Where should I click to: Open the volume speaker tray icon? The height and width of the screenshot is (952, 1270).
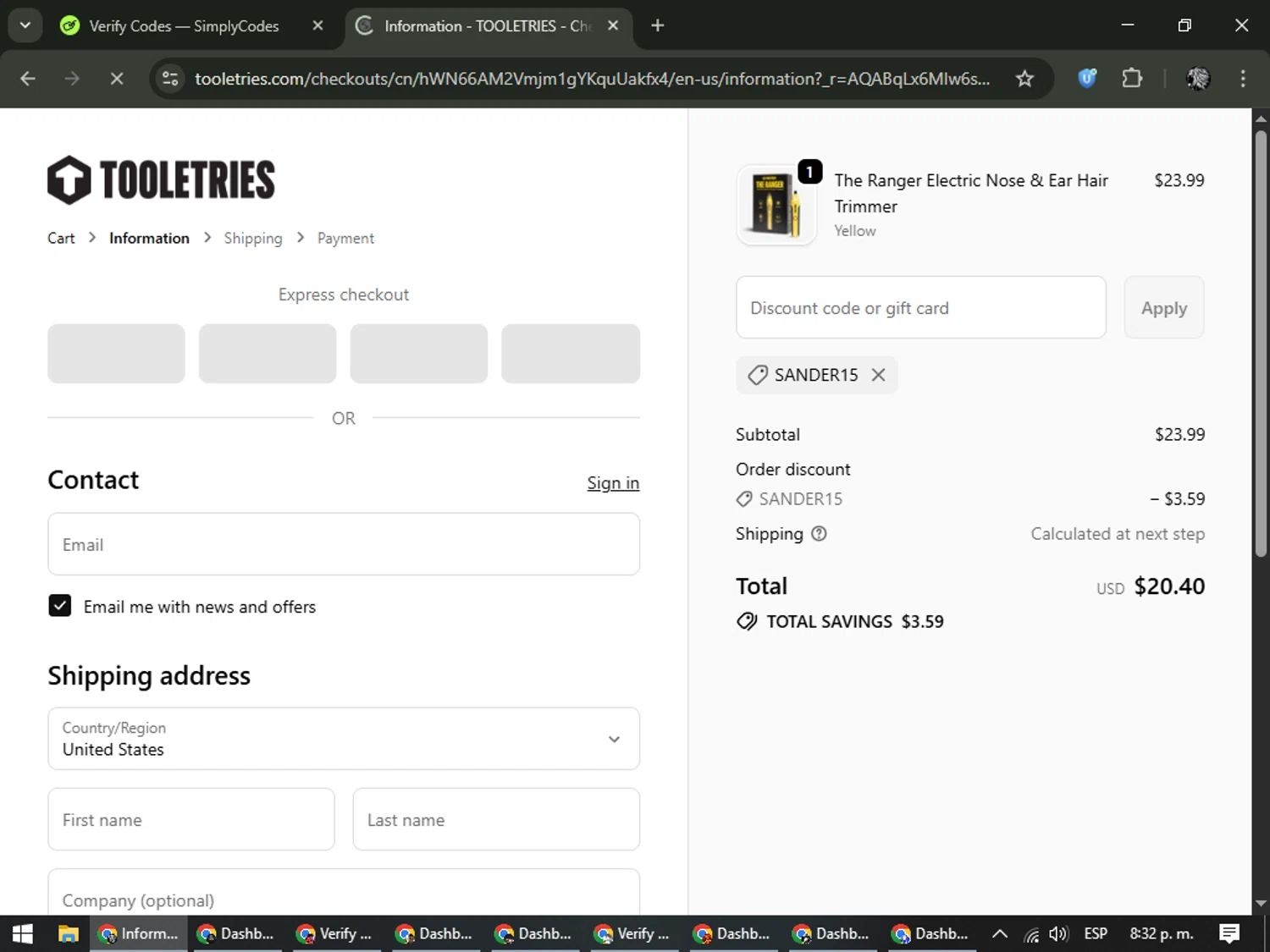tap(1058, 934)
